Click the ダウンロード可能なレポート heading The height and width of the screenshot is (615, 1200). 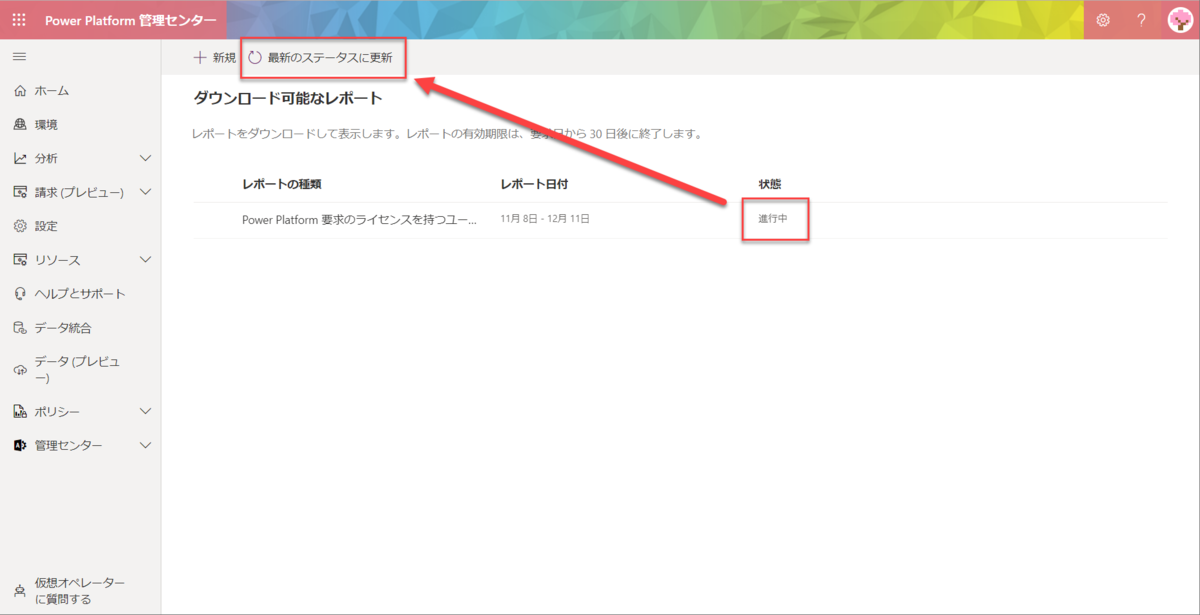point(288,98)
